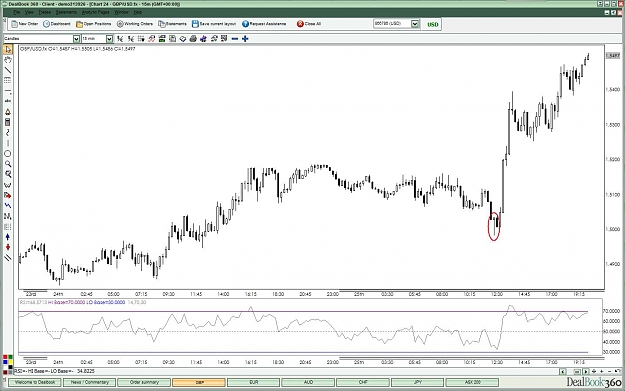Open the Window menu

122,12
